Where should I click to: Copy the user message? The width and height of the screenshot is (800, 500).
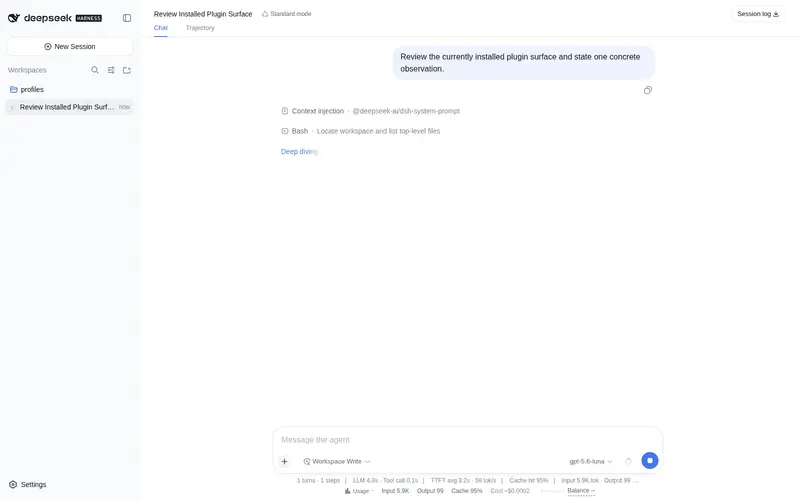[x=647, y=90]
